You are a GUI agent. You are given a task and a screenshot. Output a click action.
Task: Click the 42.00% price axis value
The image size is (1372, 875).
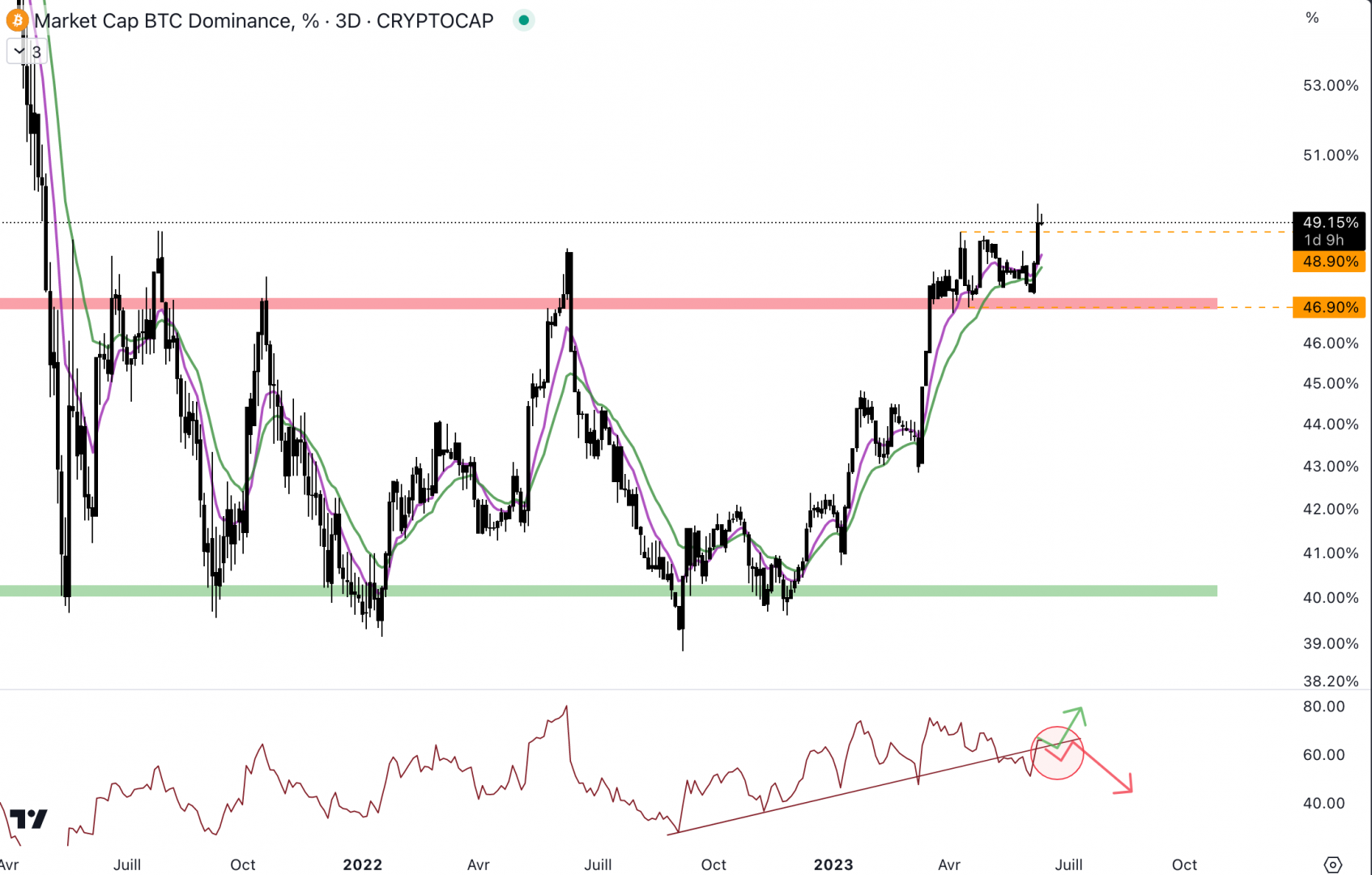(x=1330, y=509)
